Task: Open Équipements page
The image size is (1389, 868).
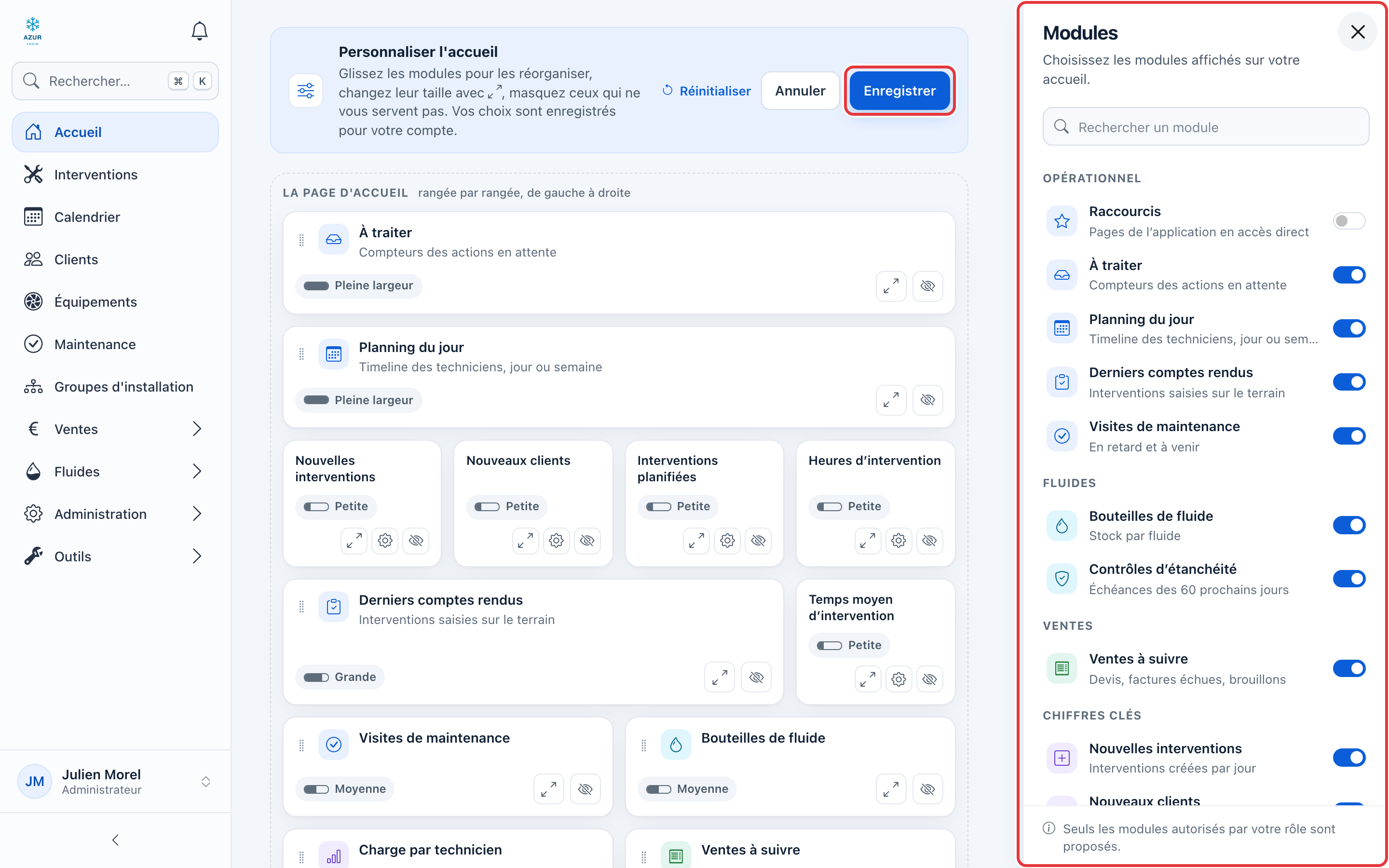Action: tap(115, 302)
